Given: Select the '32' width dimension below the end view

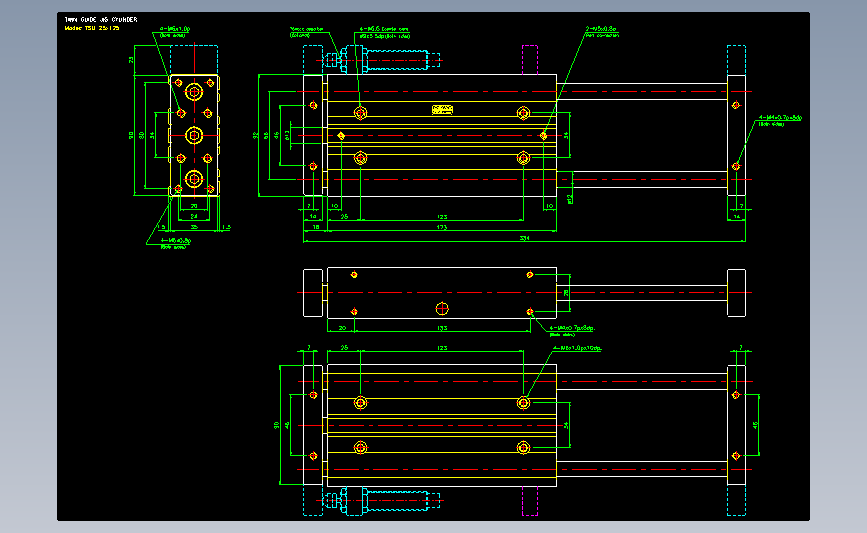Looking at the screenshot, I should [194, 227].
